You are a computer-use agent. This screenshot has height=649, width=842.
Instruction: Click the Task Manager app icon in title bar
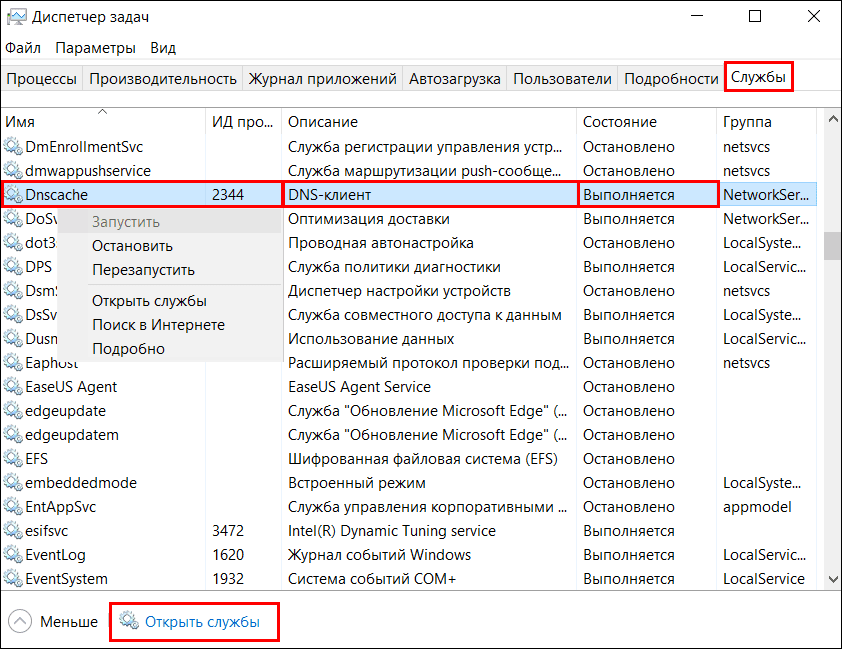(16, 17)
